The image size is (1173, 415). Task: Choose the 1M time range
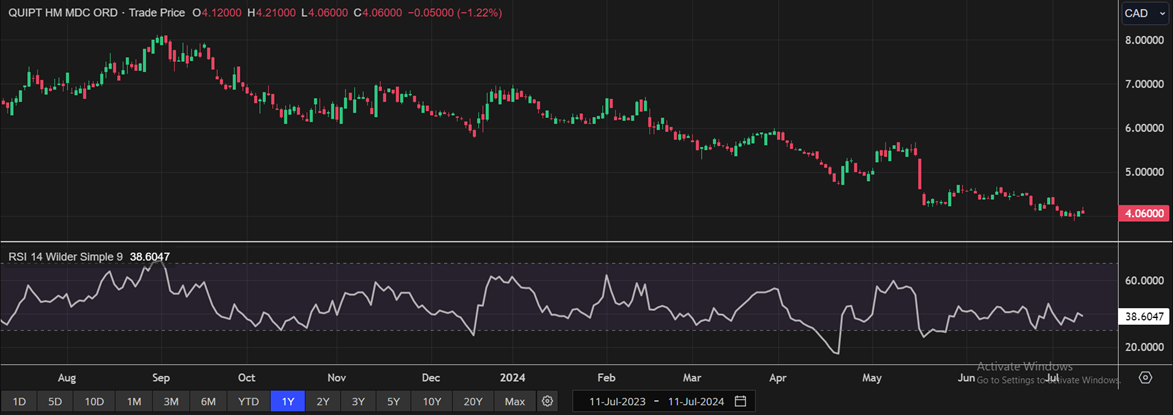pos(133,401)
